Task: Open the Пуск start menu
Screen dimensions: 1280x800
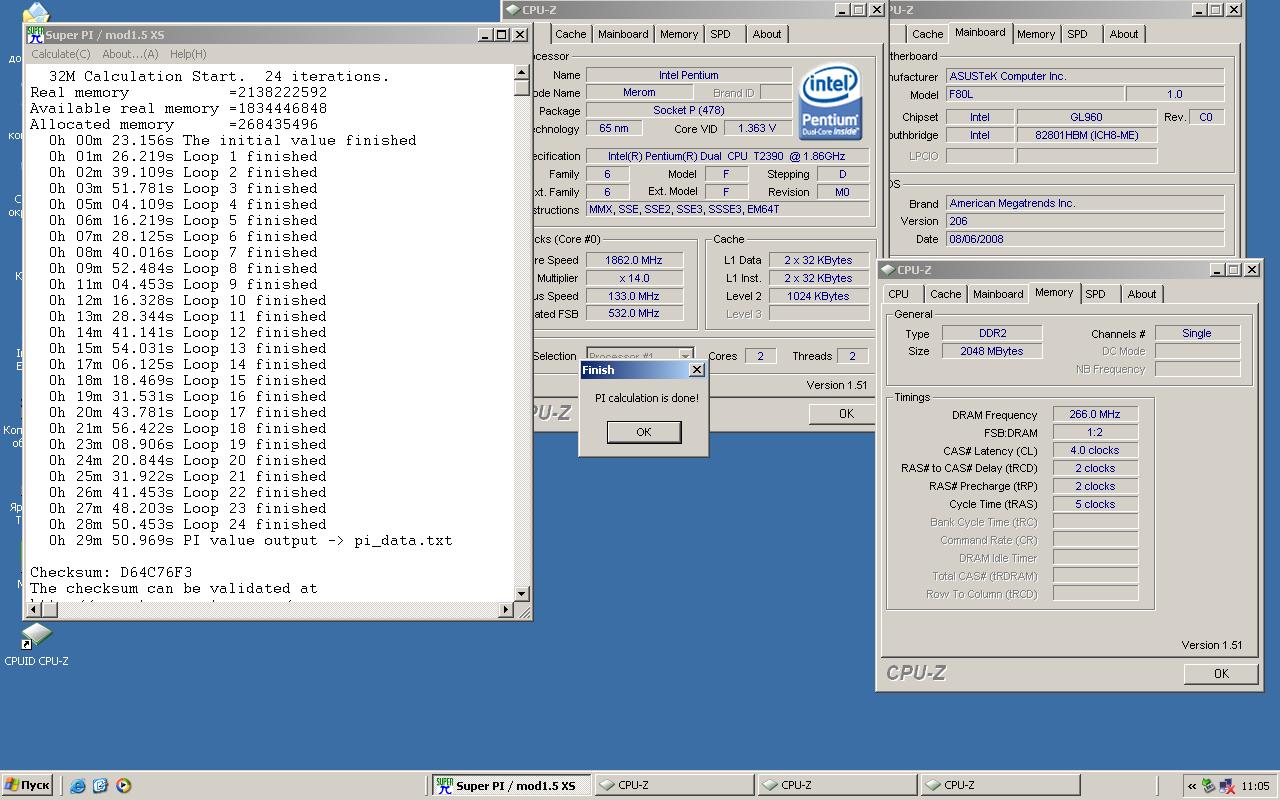Action: (27, 785)
